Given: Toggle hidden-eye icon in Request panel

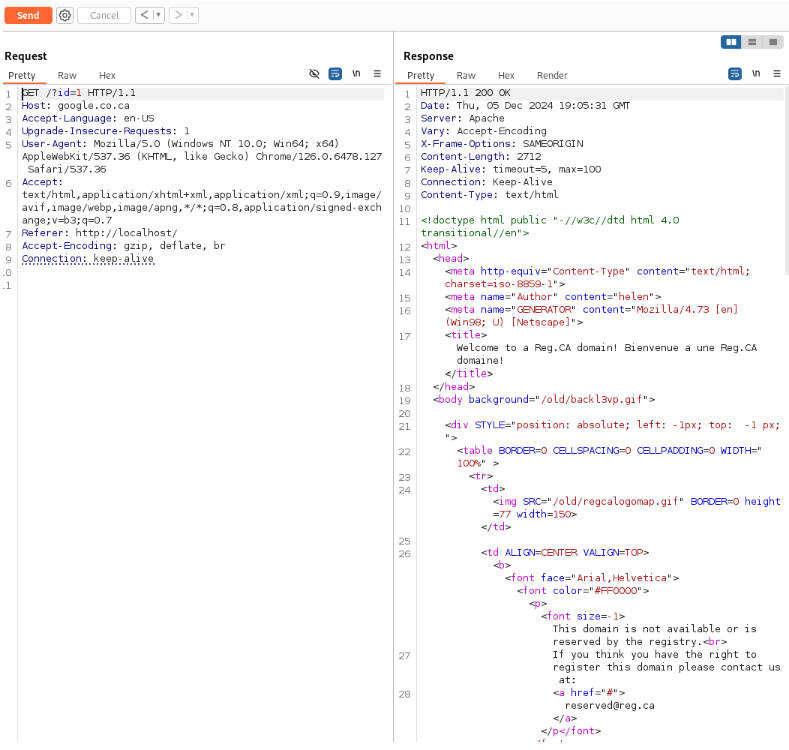Looking at the screenshot, I should tap(314, 74).
